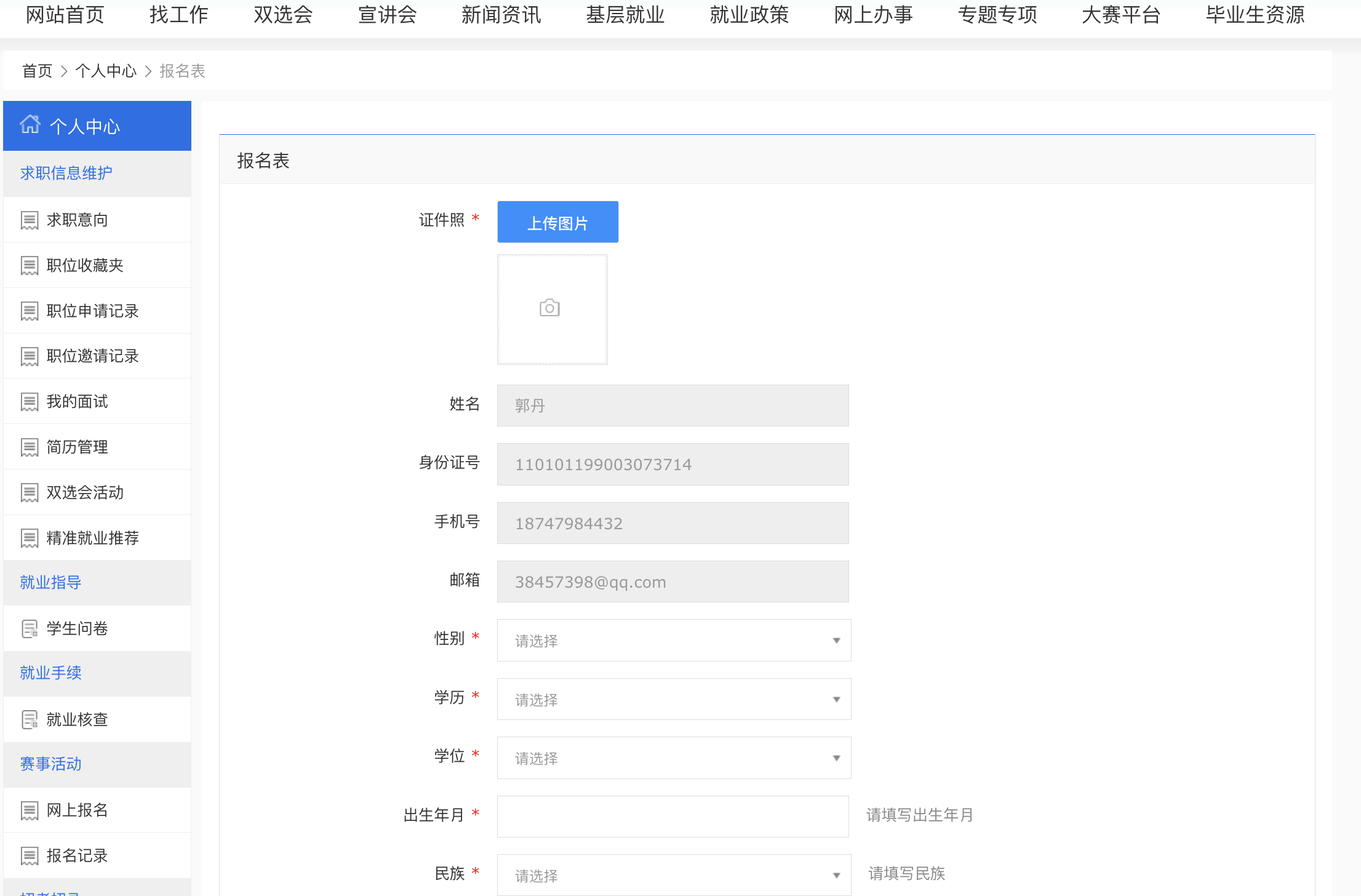Click the icon beside 简历管理
1361x896 pixels.
click(x=30, y=447)
